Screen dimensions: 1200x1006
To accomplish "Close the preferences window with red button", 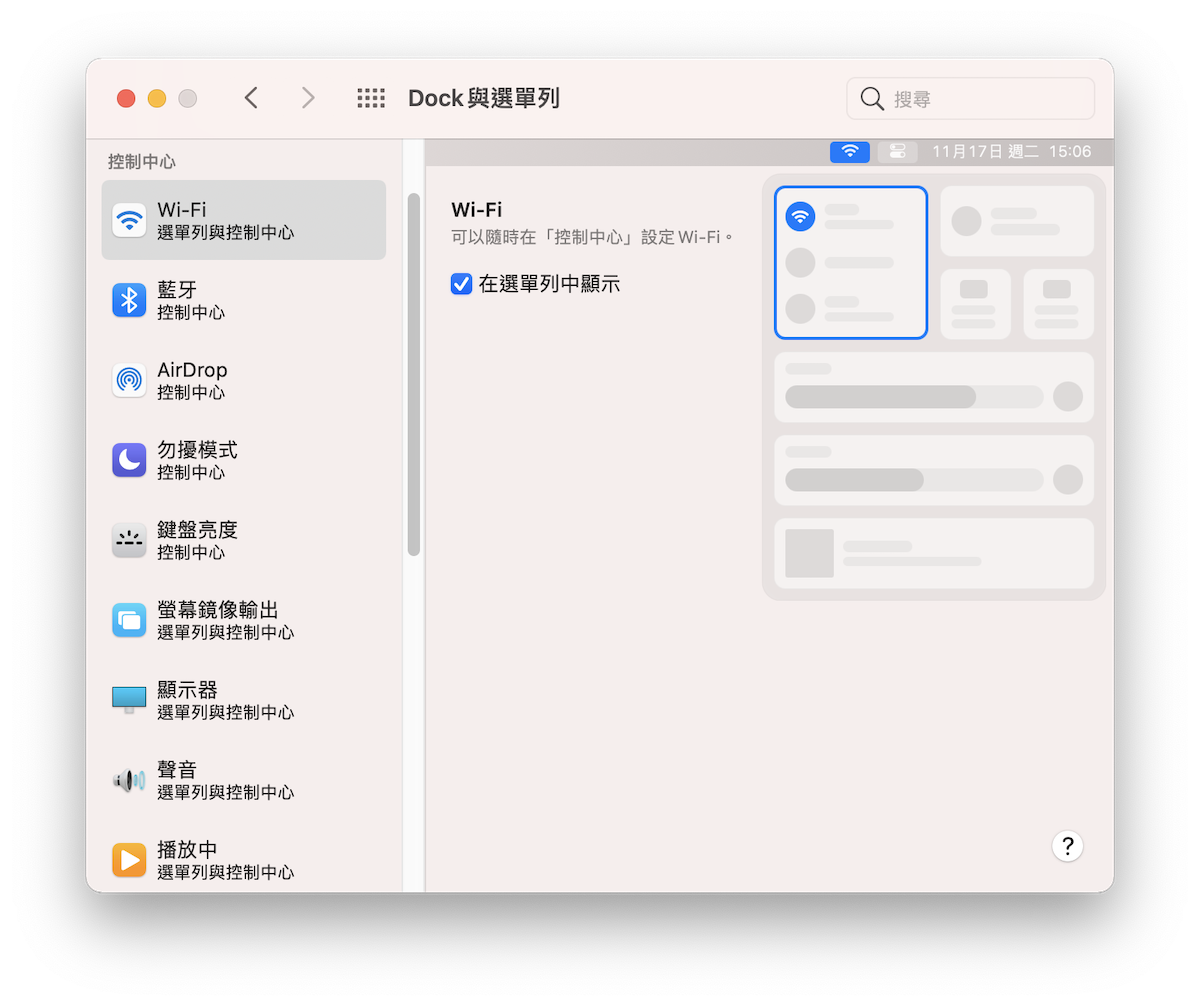I will [x=126, y=98].
